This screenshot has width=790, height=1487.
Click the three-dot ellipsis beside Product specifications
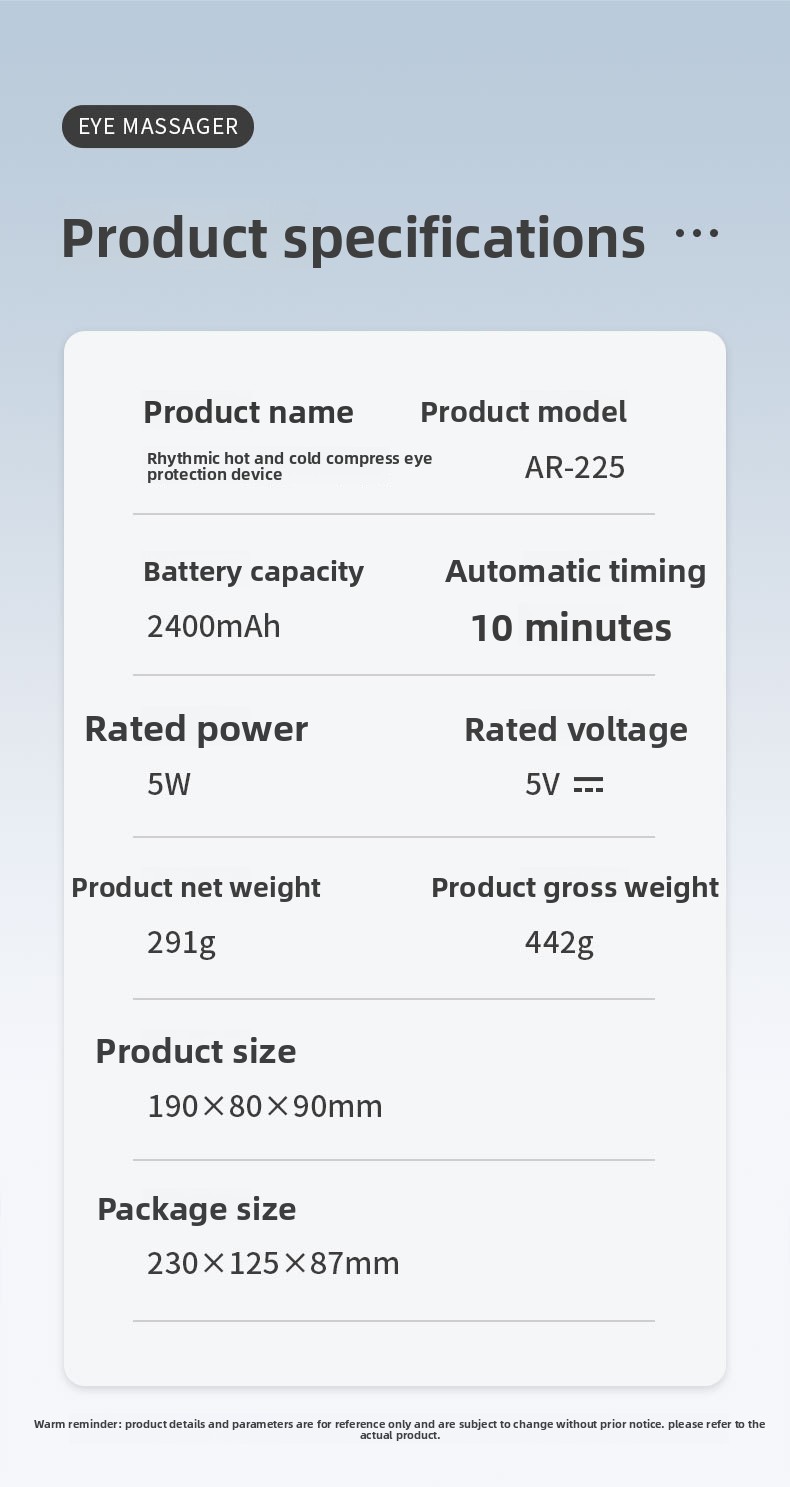697,234
